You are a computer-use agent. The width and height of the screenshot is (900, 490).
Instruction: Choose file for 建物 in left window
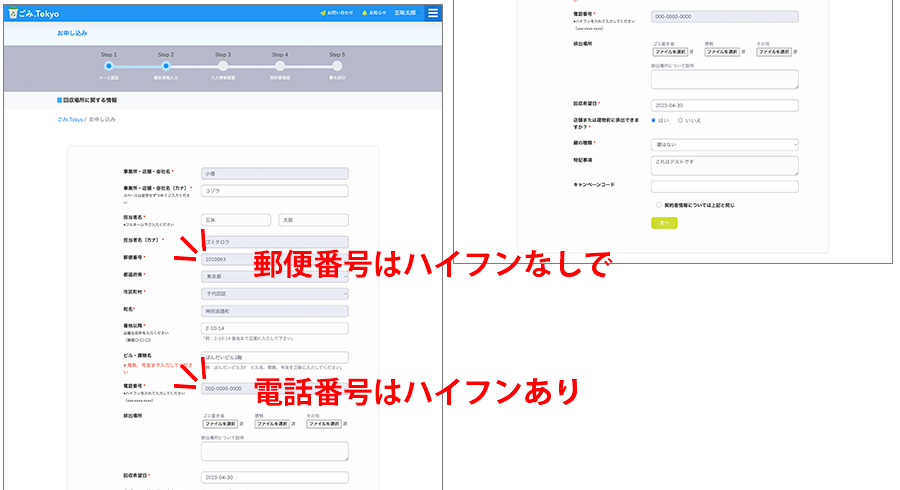[271, 423]
